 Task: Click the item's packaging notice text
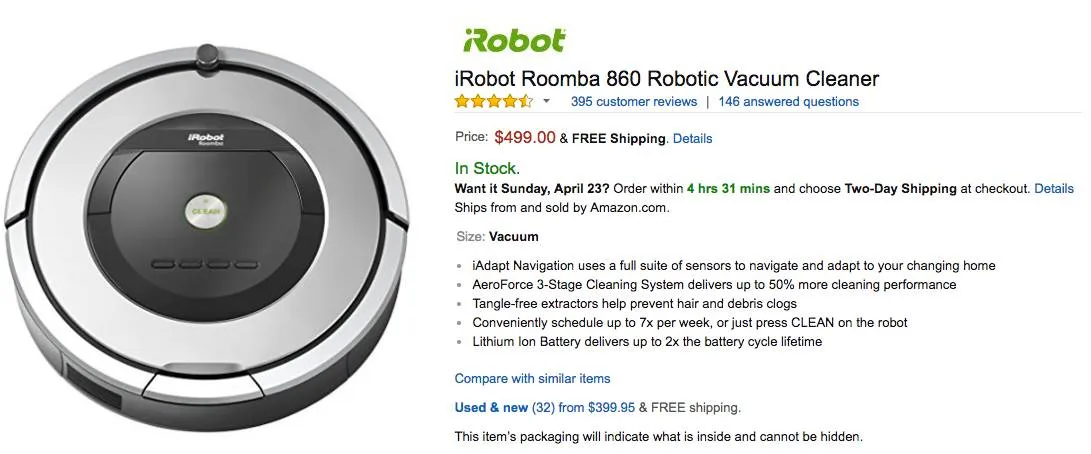(657, 436)
